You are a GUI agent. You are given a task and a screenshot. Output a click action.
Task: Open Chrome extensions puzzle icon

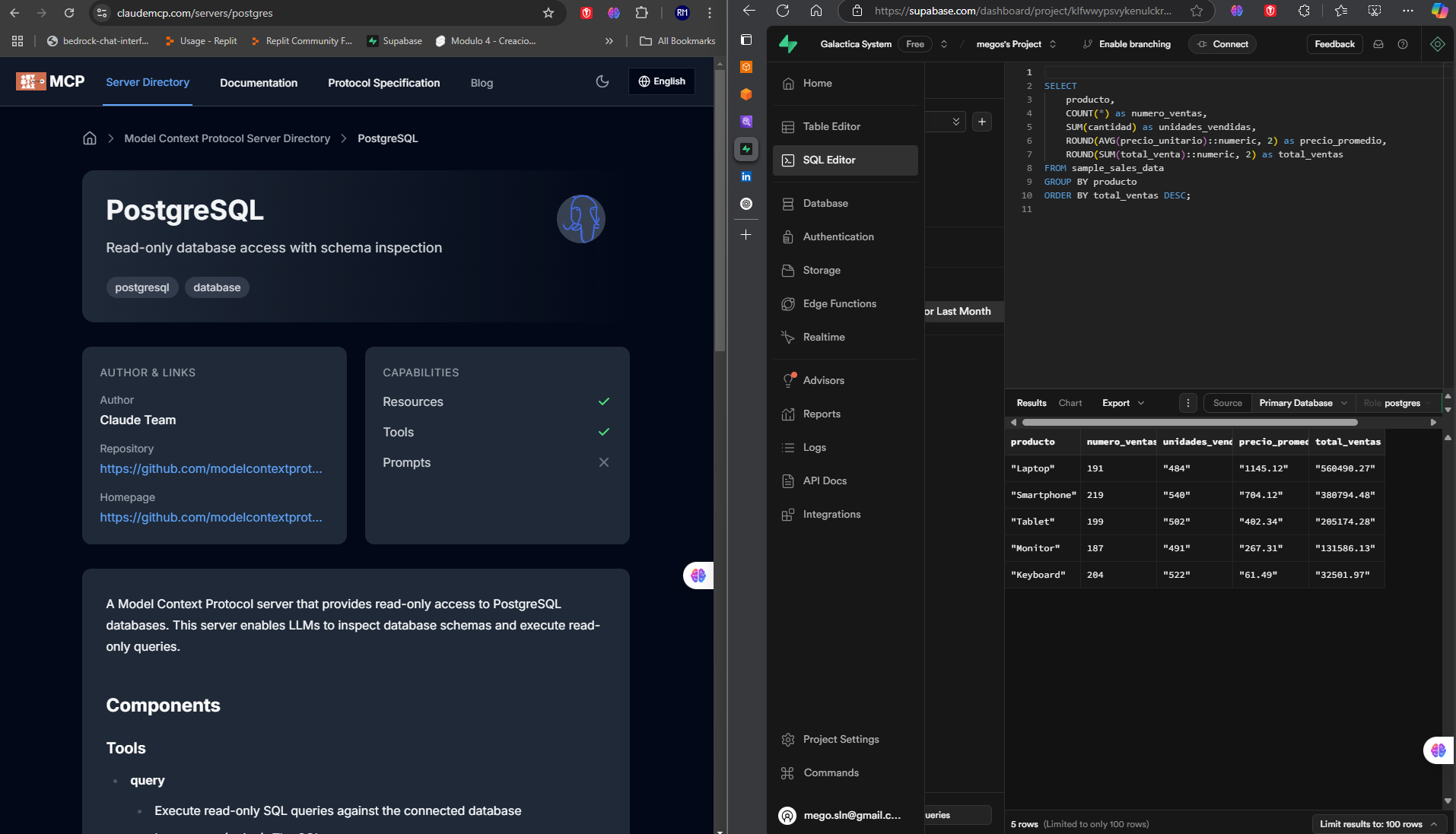click(642, 13)
